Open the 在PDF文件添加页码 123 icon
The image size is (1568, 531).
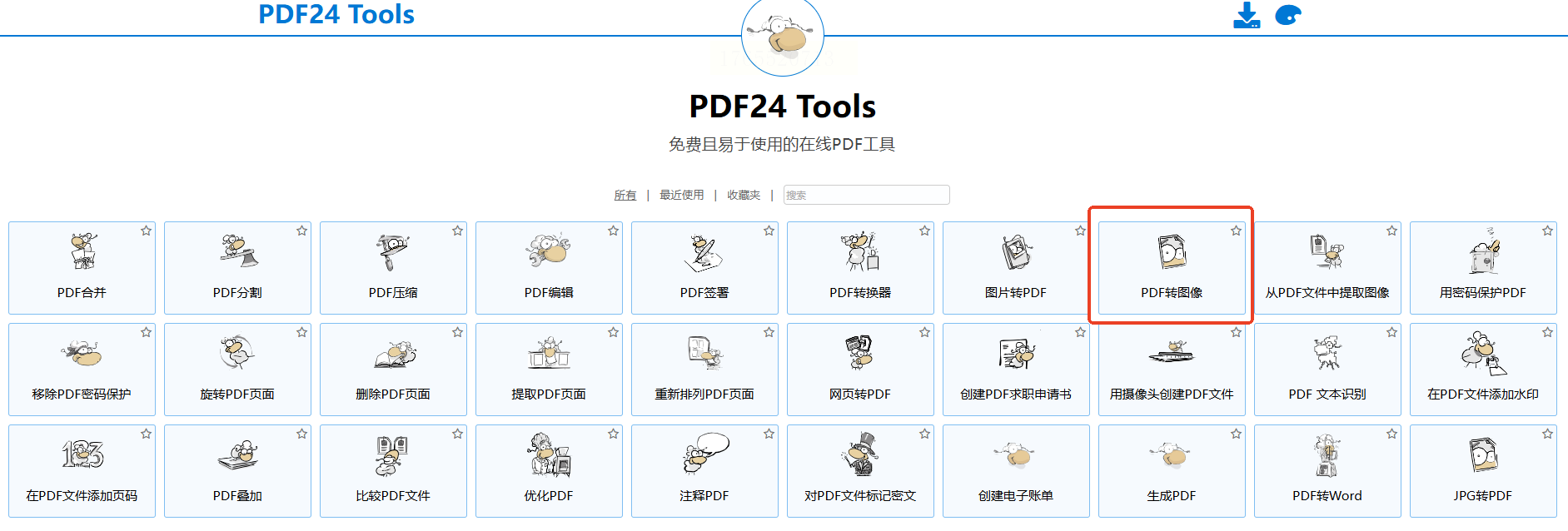[x=82, y=454]
